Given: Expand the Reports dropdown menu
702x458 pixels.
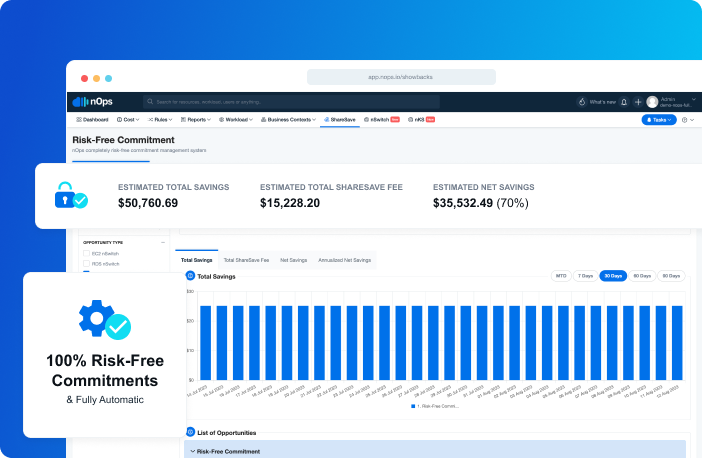Looking at the screenshot, I should tap(196, 120).
